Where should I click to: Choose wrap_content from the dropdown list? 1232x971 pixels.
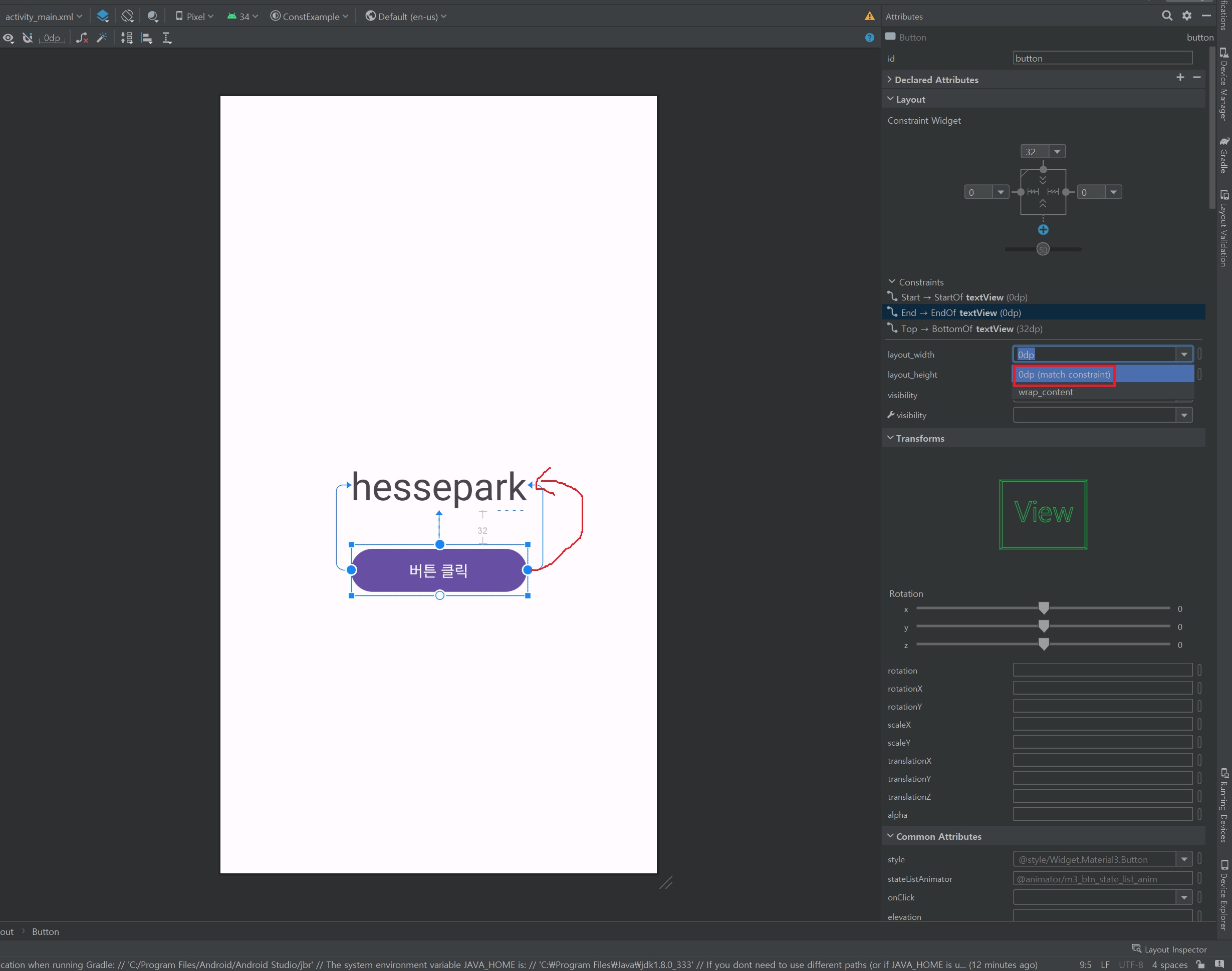1046,392
